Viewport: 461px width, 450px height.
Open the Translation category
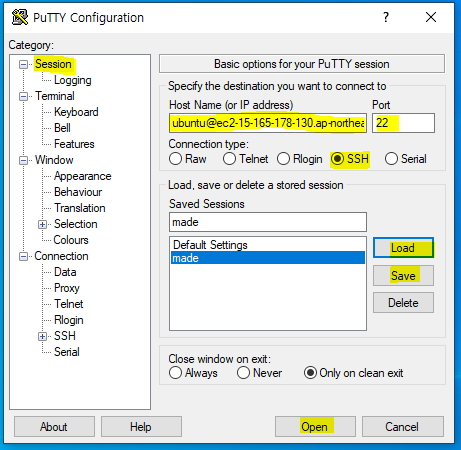(x=80, y=208)
